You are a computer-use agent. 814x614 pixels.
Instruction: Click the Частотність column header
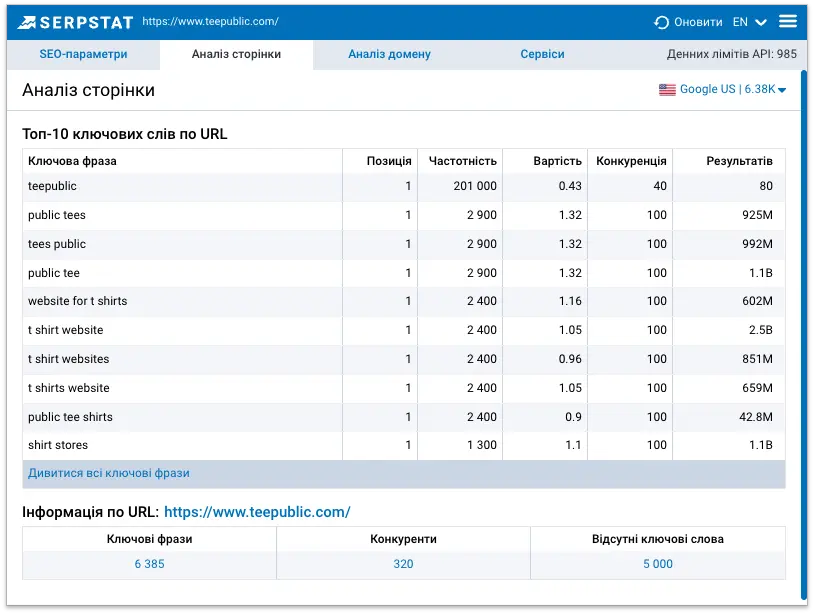coord(462,161)
